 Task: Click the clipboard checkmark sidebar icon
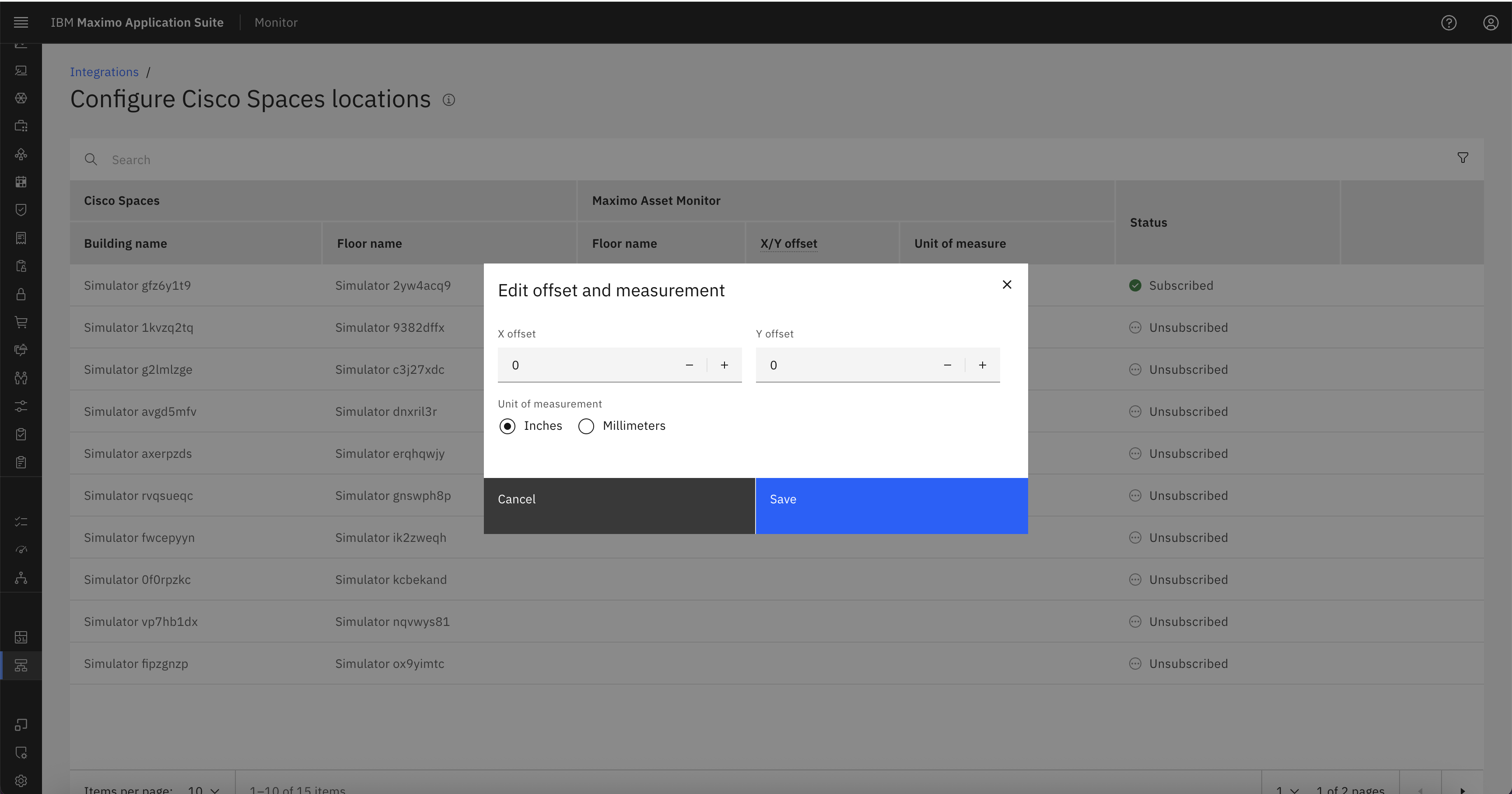[x=21, y=434]
